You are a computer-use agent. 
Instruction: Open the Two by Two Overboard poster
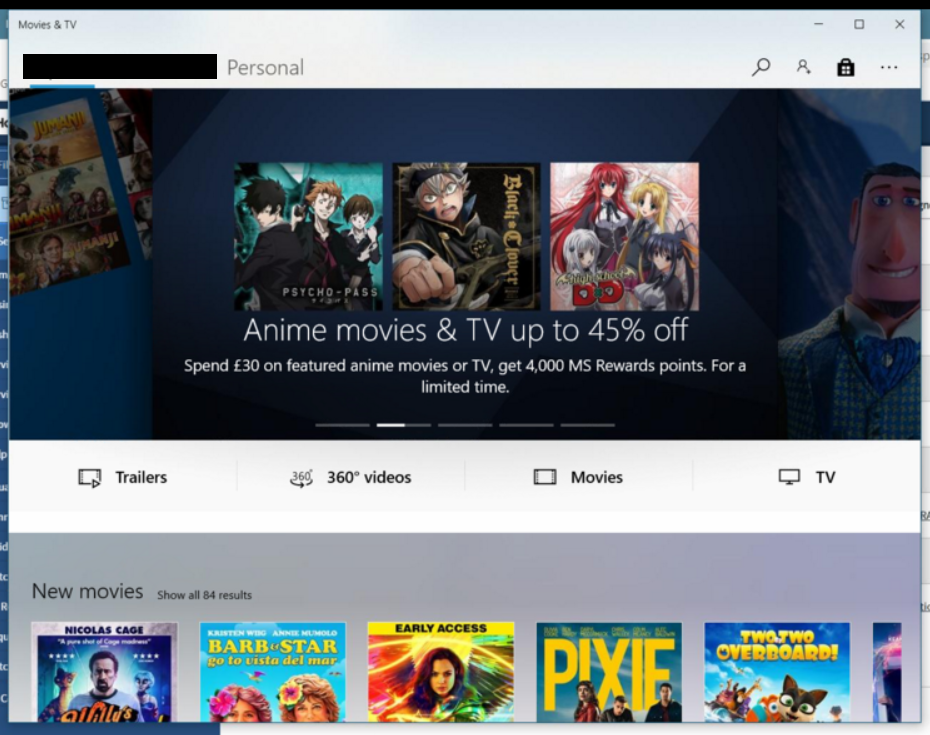(x=777, y=672)
